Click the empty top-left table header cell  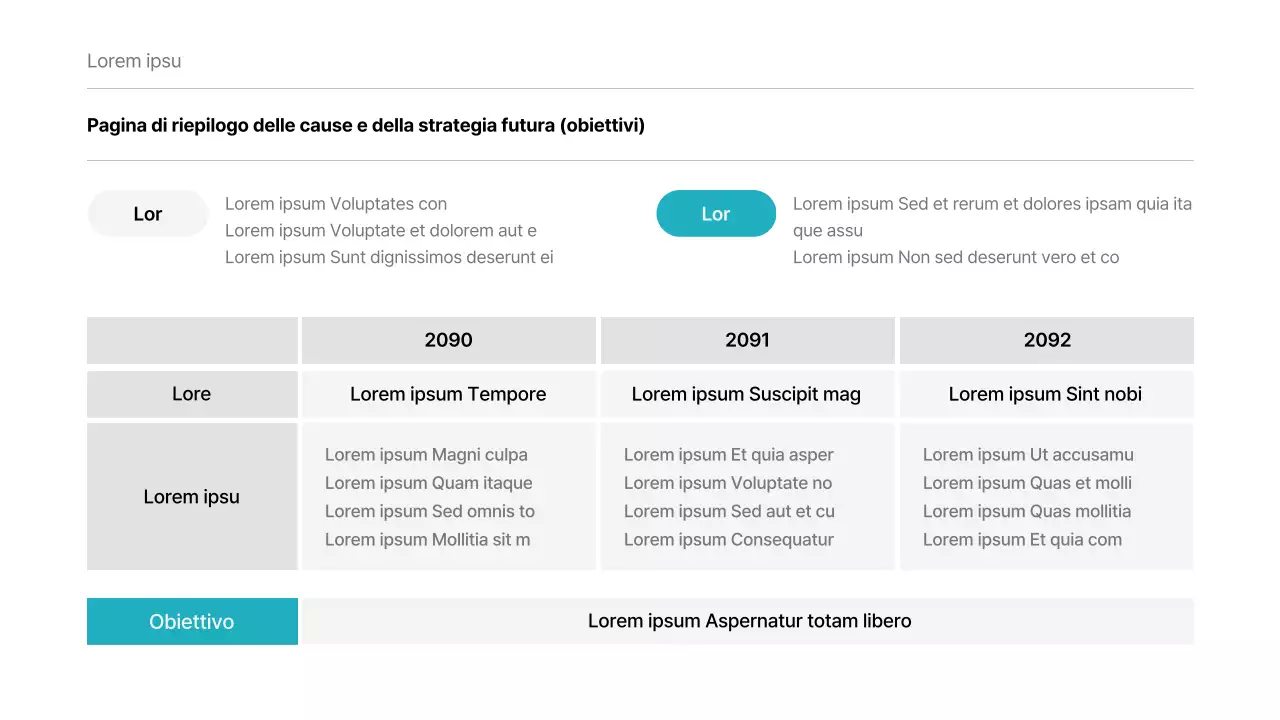click(x=192, y=340)
